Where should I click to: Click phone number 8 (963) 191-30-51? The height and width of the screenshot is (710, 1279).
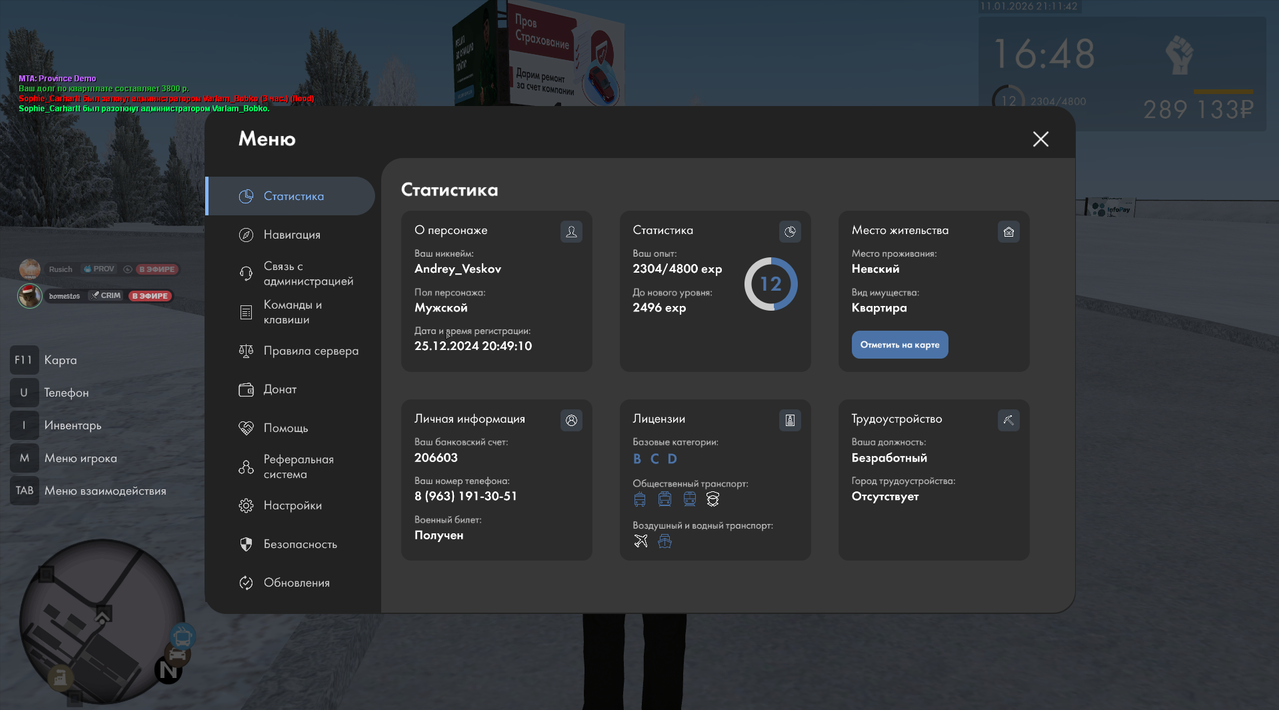coord(466,496)
